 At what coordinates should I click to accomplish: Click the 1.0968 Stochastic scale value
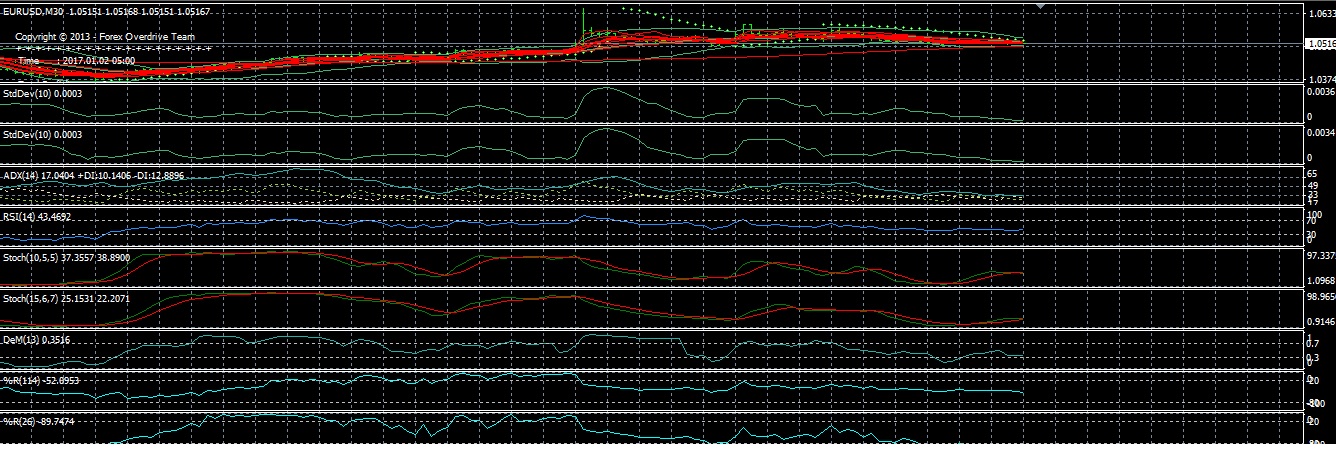pos(1321,281)
